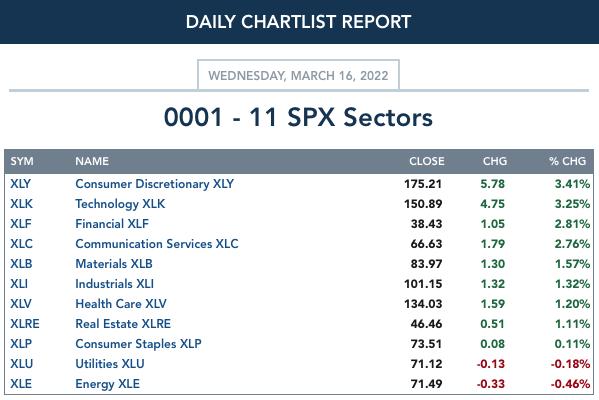
Task: Open Financial XLF name link
Action: click(112, 223)
